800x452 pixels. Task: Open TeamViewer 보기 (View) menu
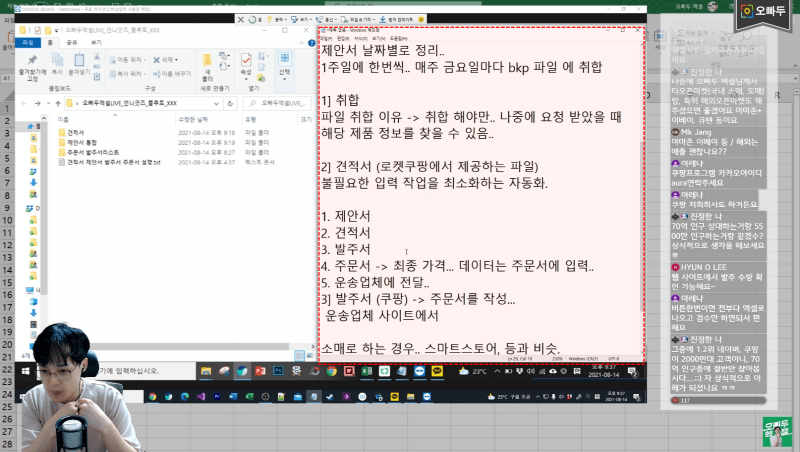(x=302, y=19)
